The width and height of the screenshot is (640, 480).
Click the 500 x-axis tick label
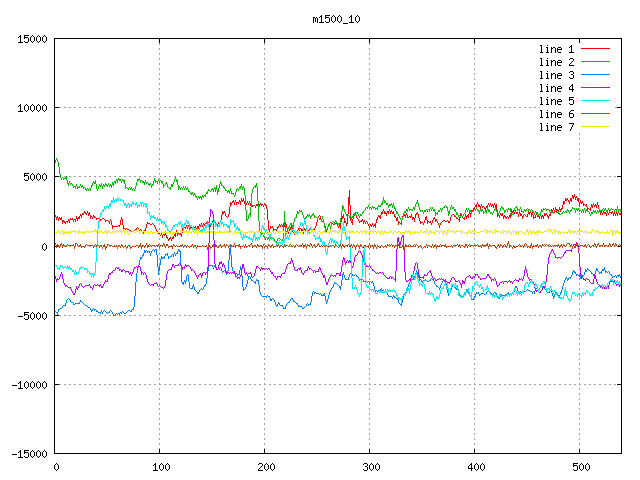[579, 467]
